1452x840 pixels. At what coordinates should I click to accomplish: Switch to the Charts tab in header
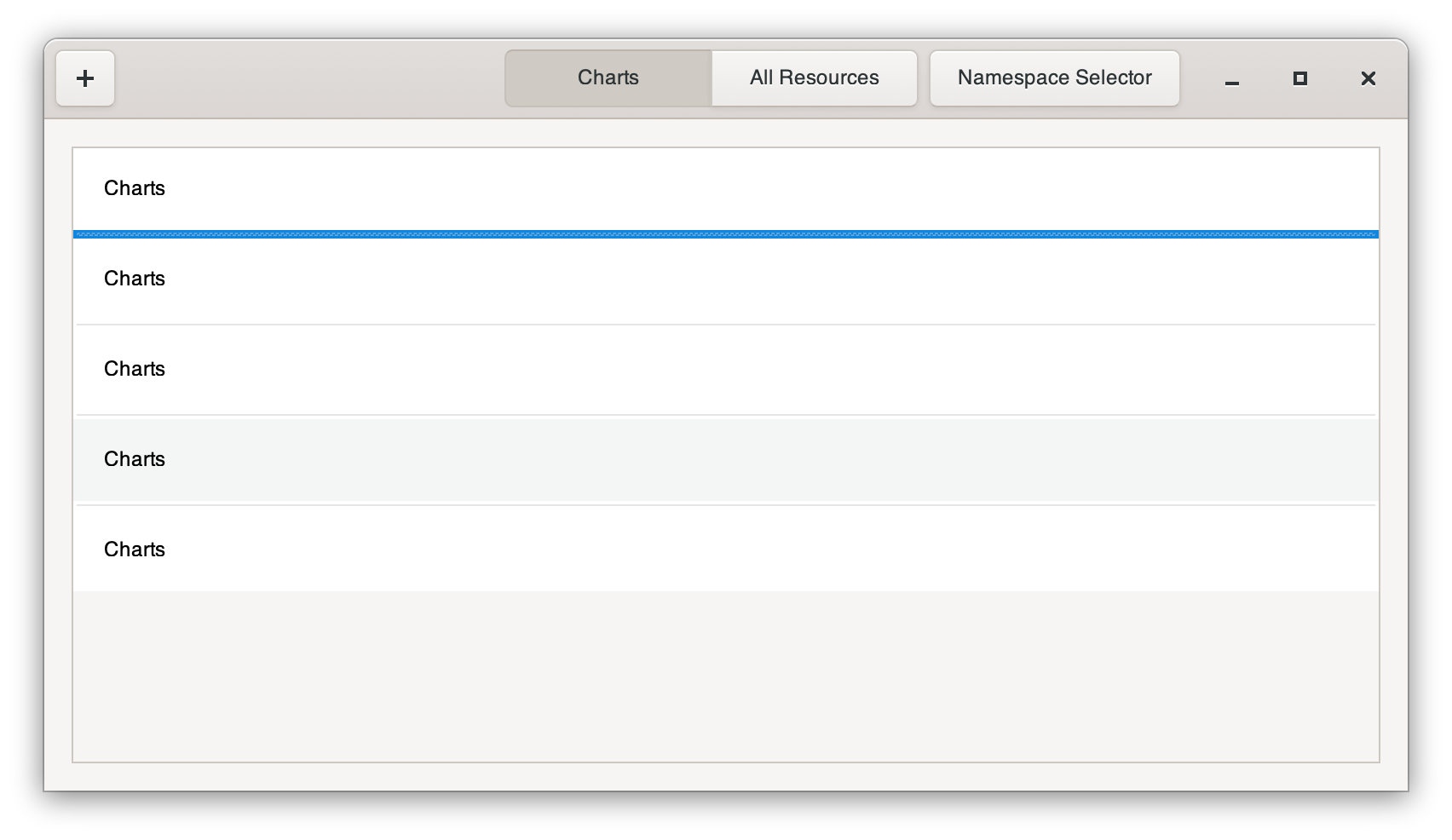[608, 78]
